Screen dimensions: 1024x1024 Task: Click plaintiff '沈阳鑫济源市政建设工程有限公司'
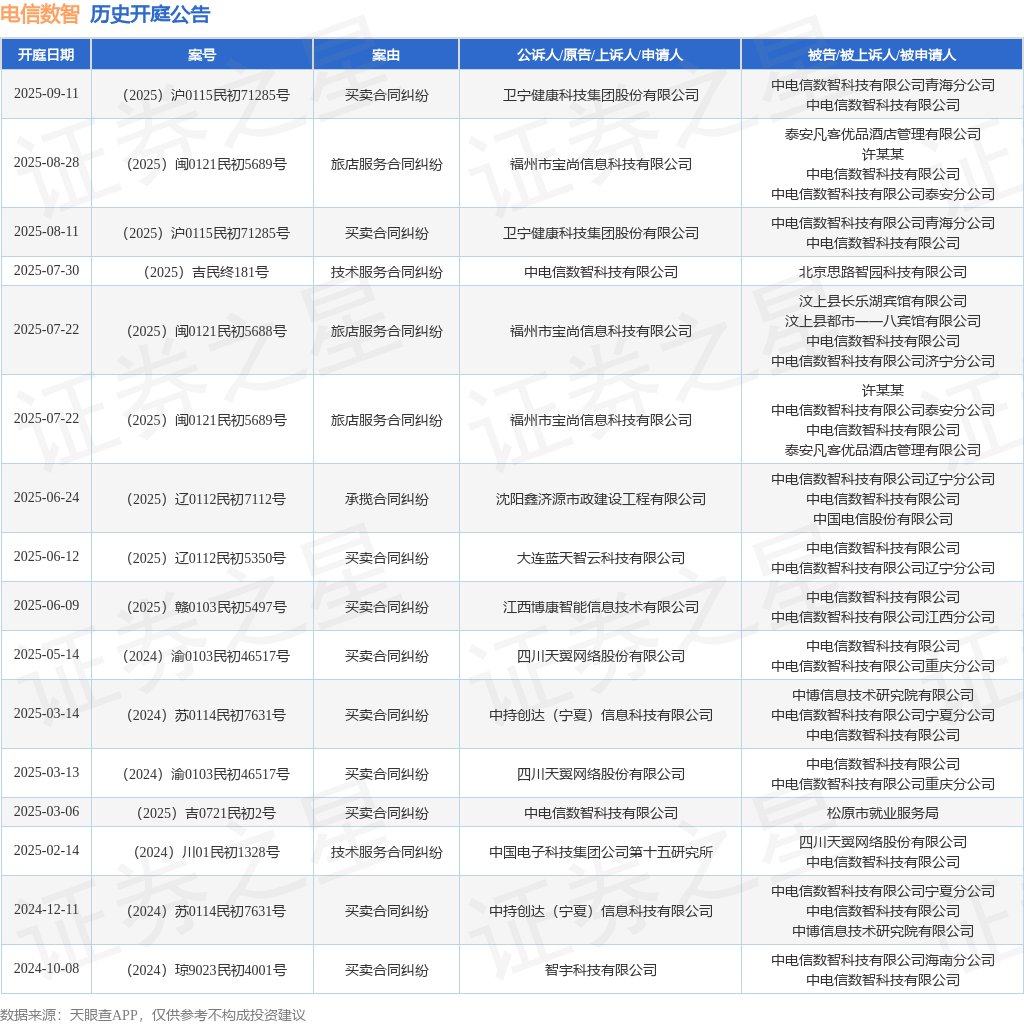pos(601,499)
